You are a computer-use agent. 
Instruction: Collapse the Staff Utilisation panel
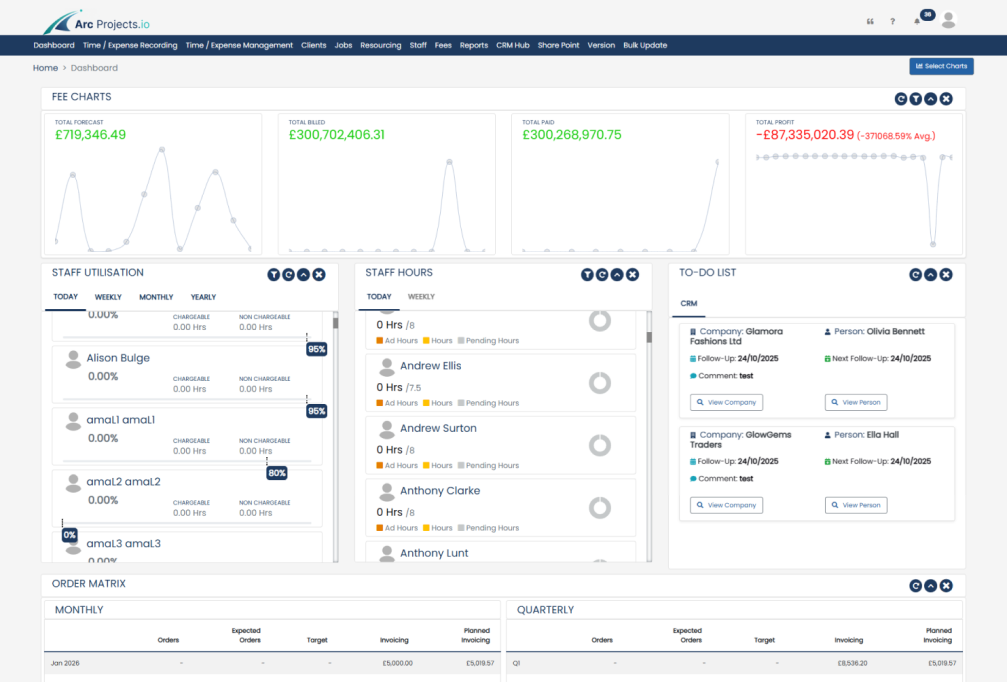(304, 275)
